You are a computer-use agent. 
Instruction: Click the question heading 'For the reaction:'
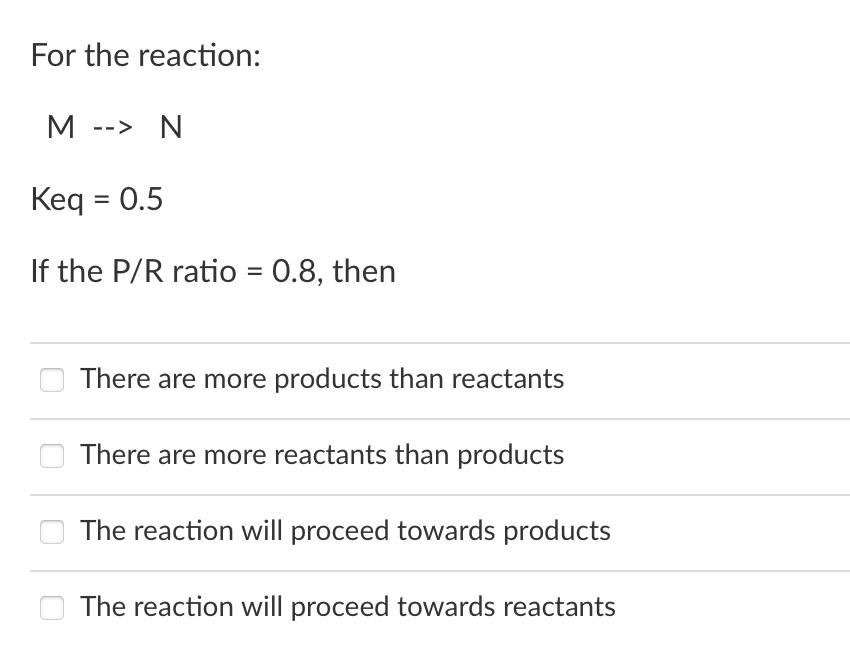144,55
